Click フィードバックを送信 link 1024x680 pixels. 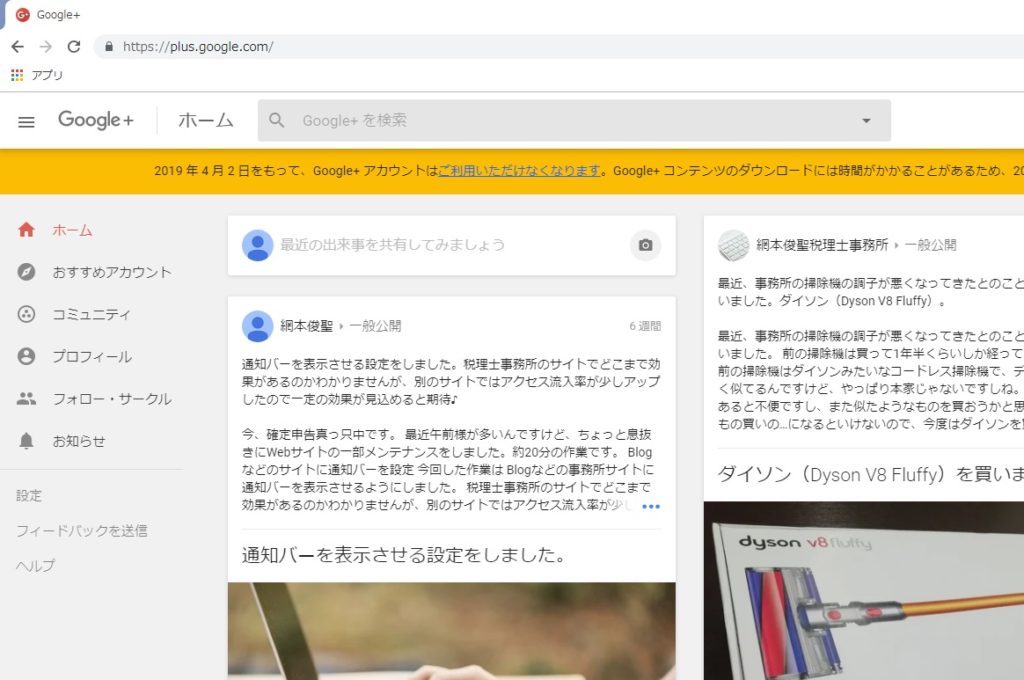pyautogui.click(x=81, y=531)
